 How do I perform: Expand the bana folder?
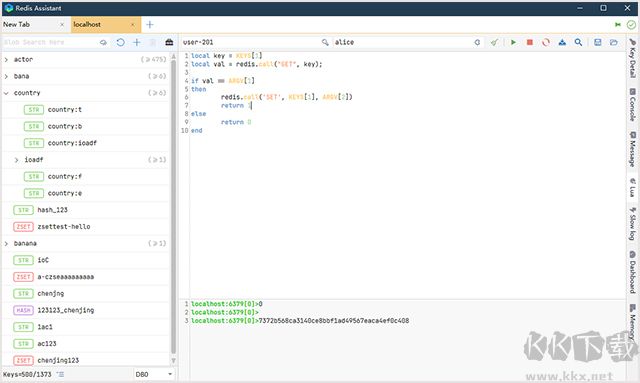[x=6, y=76]
